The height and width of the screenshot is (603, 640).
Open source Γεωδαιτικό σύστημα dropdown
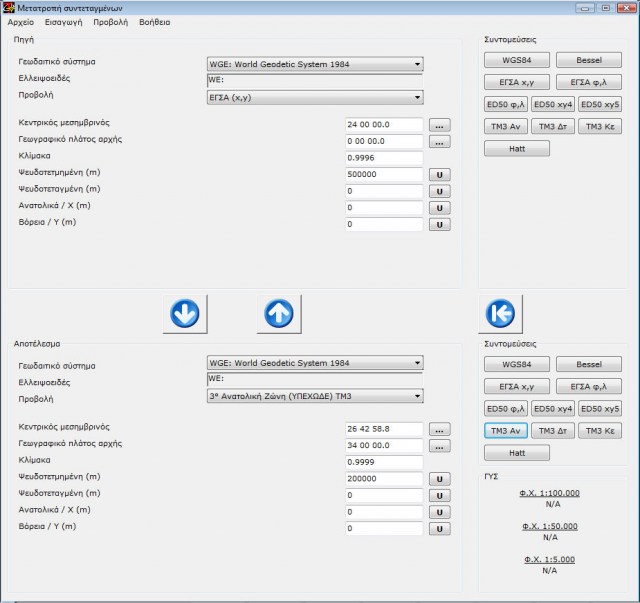(x=314, y=65)
